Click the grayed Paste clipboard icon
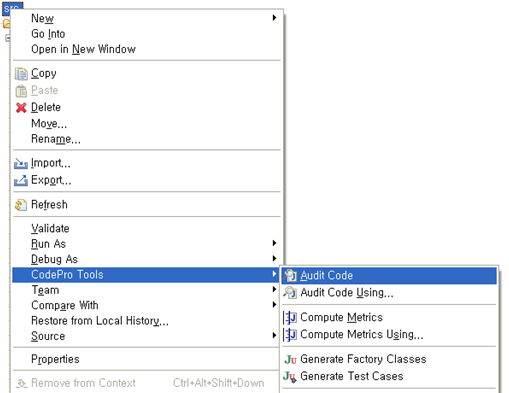 pos(21,91)
